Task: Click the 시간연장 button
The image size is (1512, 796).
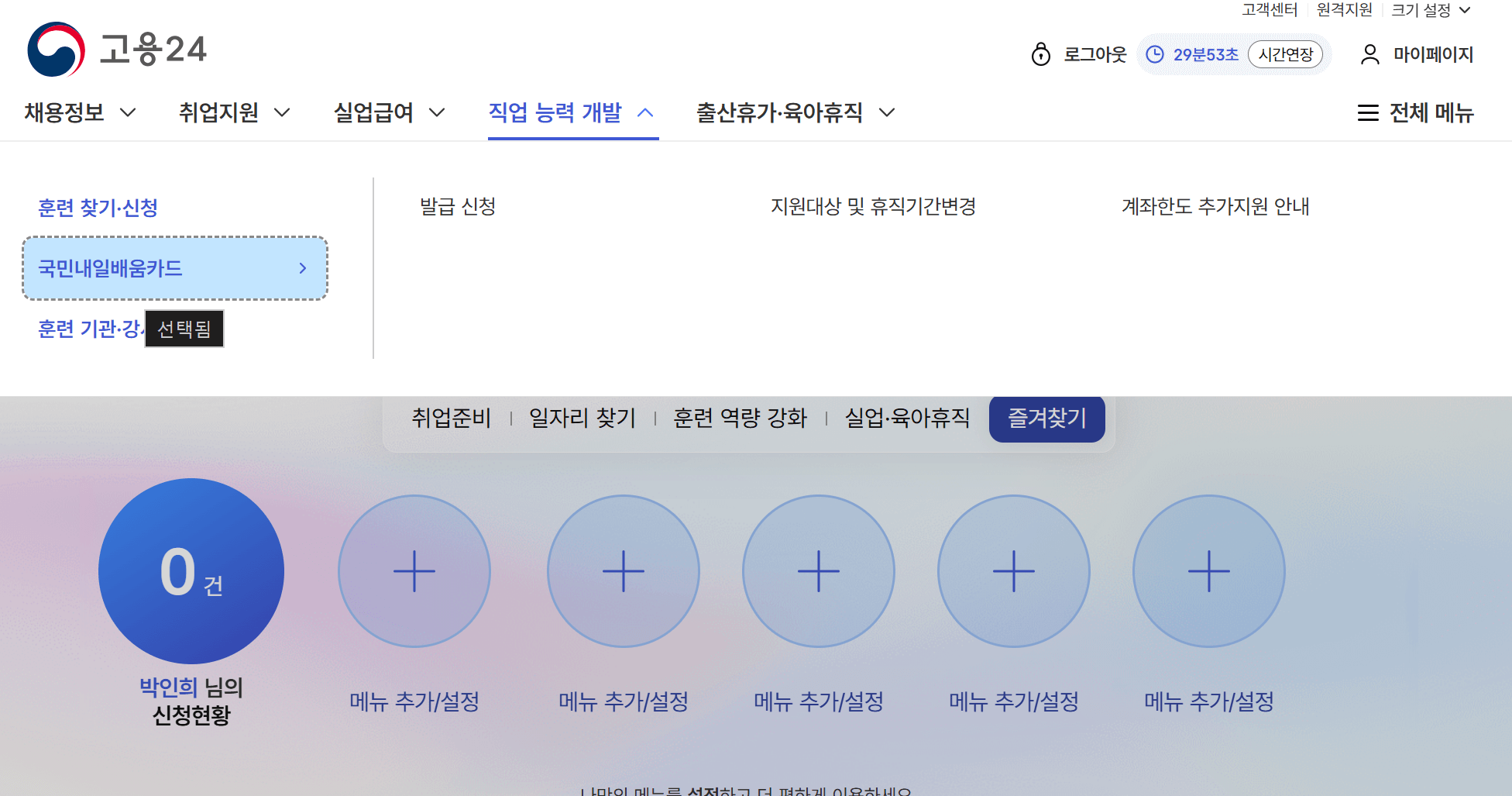Action: point(1287,54)
